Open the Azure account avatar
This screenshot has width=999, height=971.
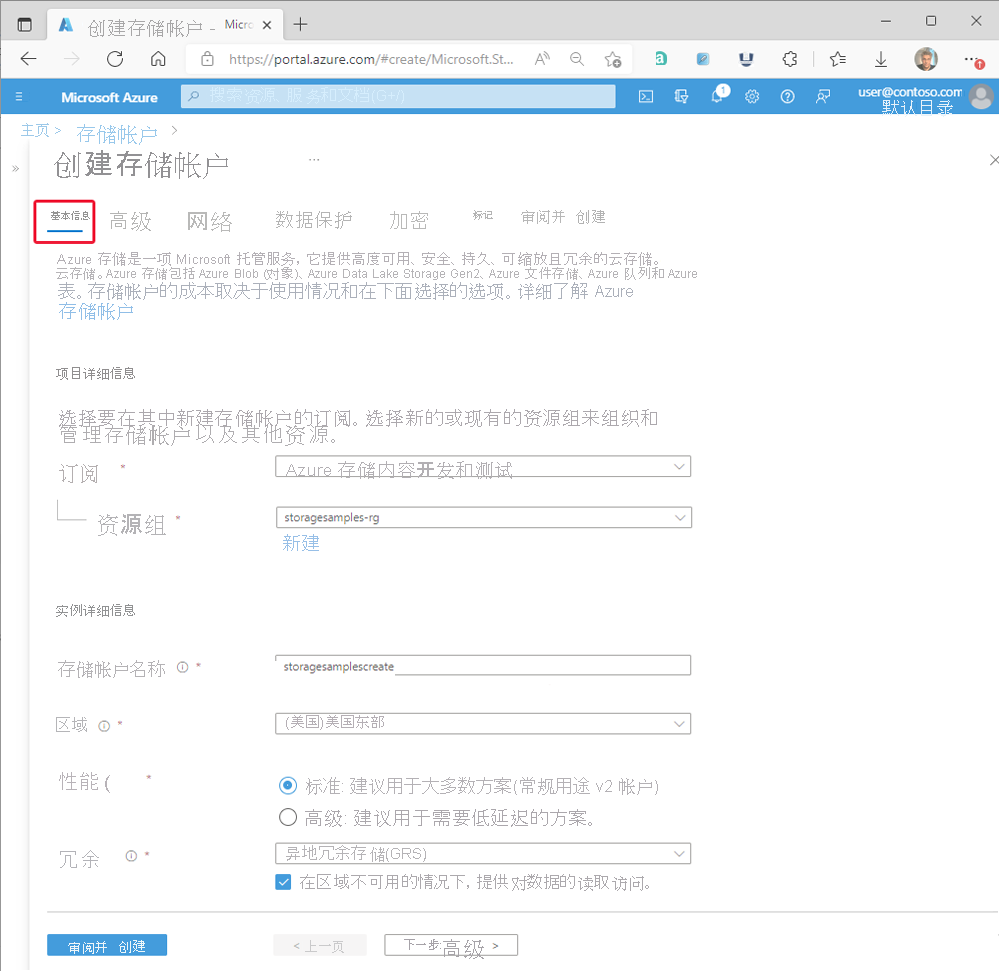[981, 97]
